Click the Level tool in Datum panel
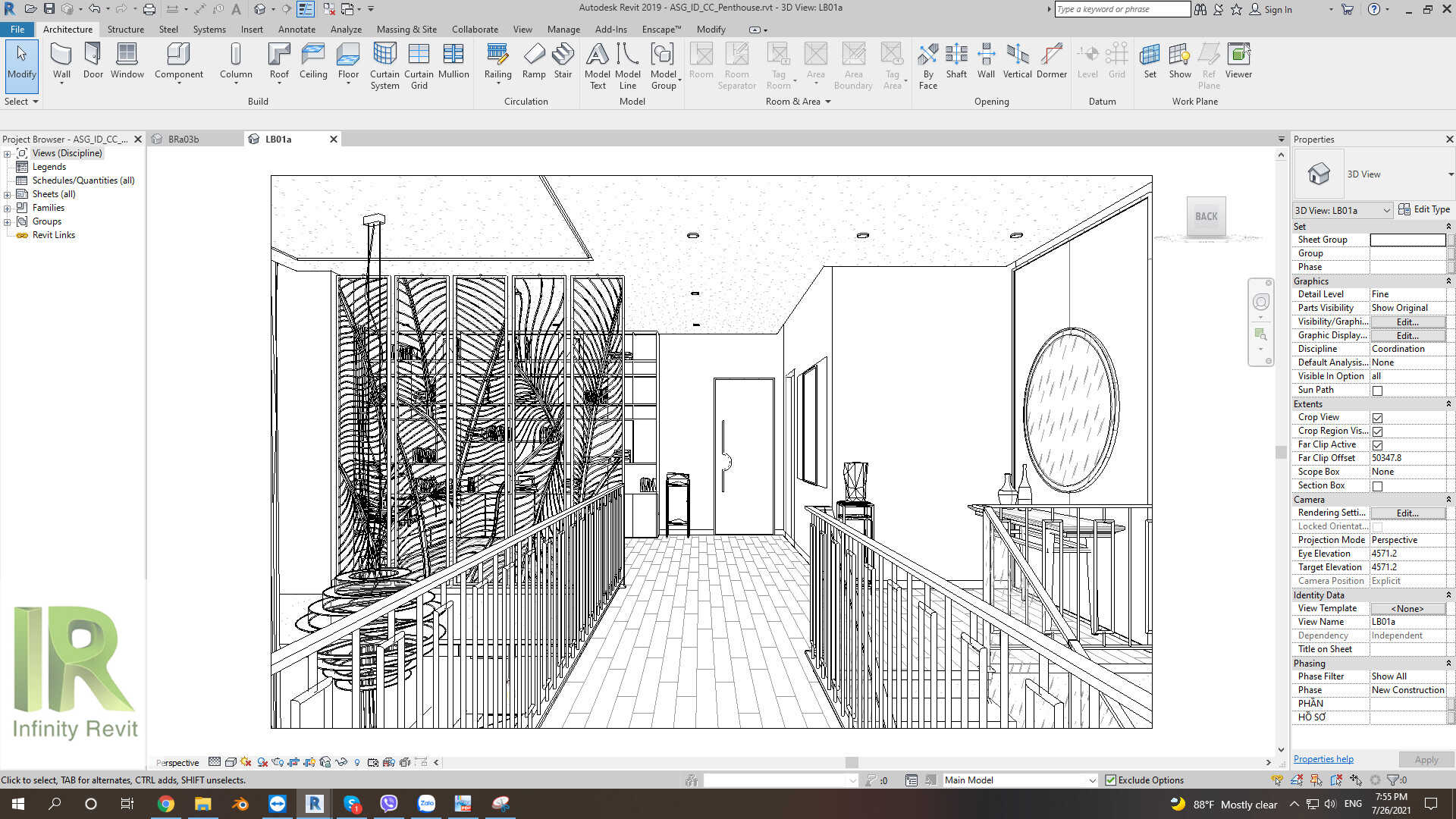This screenshot has height=819, width=1456. pyautogui.click(x=1087, y=61)
